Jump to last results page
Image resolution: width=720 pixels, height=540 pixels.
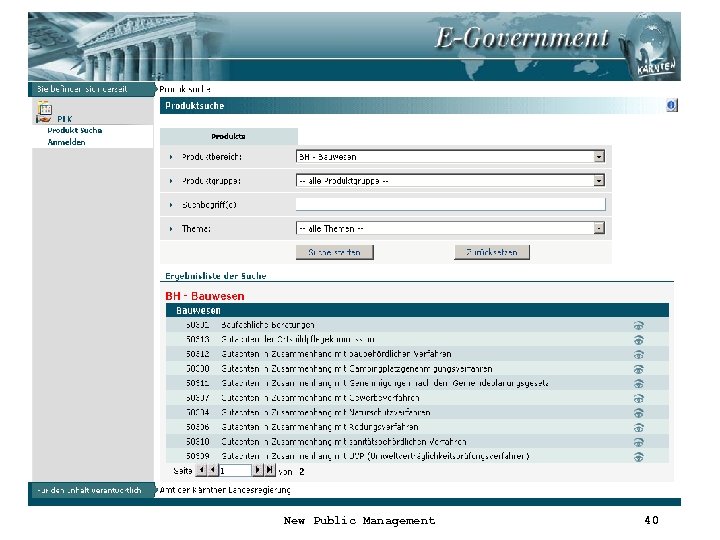coord(270,470)
